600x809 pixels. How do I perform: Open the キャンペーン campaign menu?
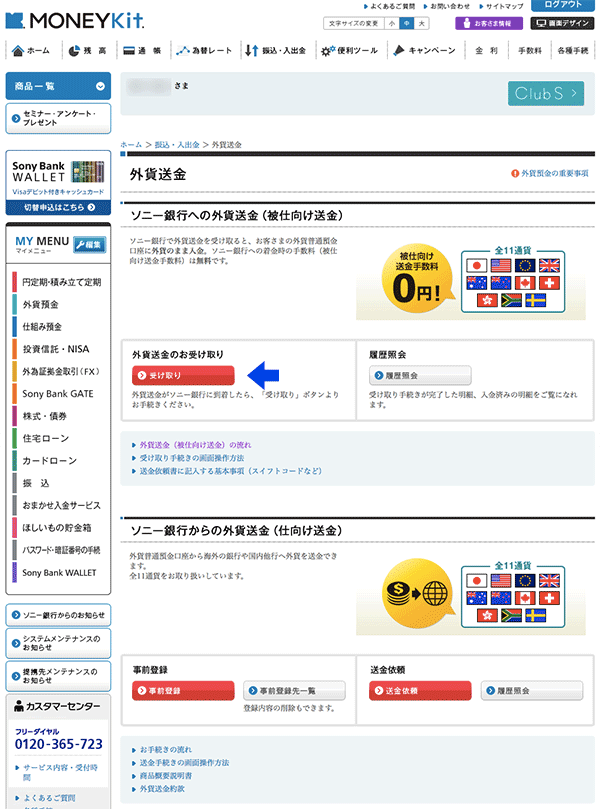coord(424,51)
